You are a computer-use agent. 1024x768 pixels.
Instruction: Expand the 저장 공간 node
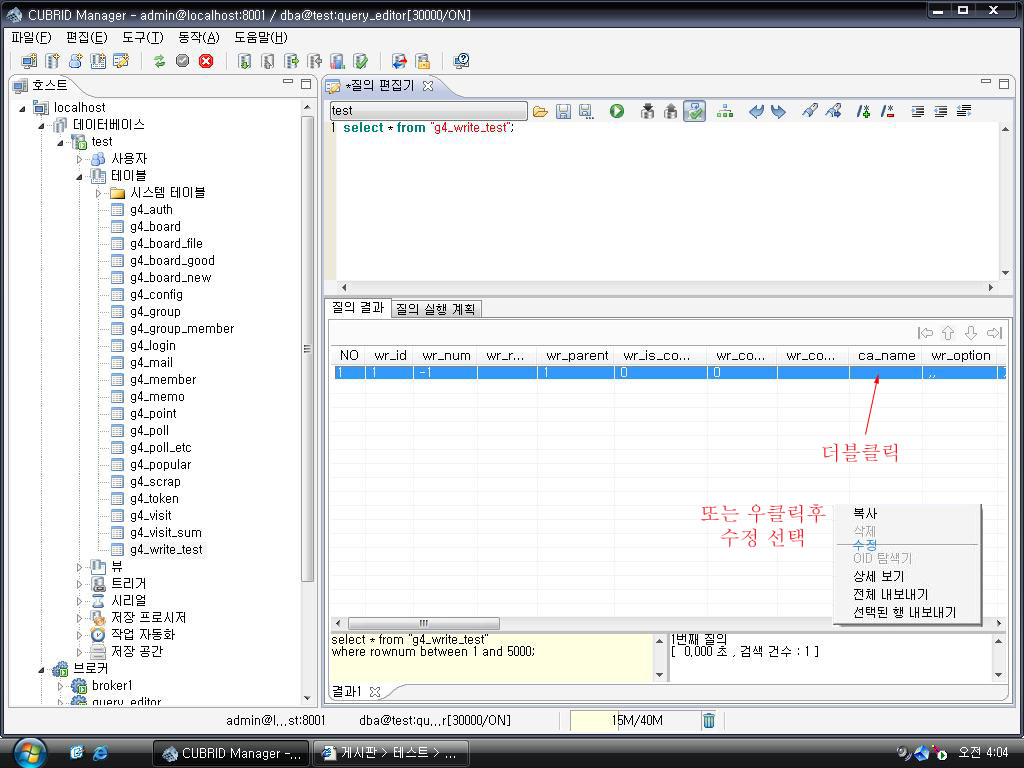pos(79,652)
